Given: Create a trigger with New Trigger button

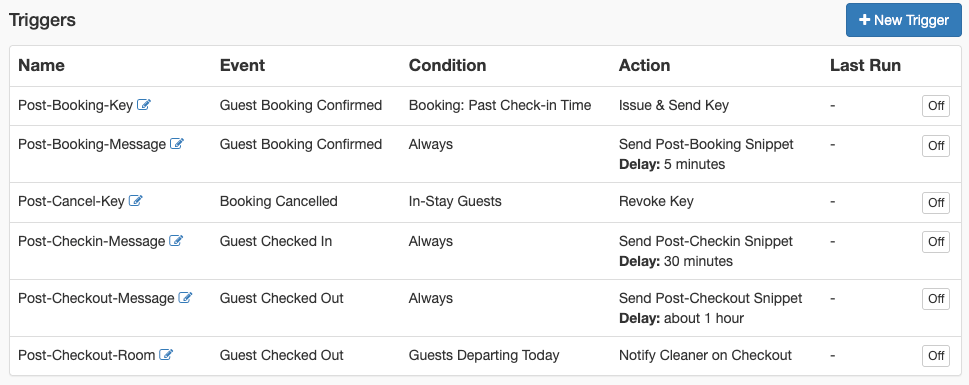Looking at the screenshot, I should tap(903, 20).
